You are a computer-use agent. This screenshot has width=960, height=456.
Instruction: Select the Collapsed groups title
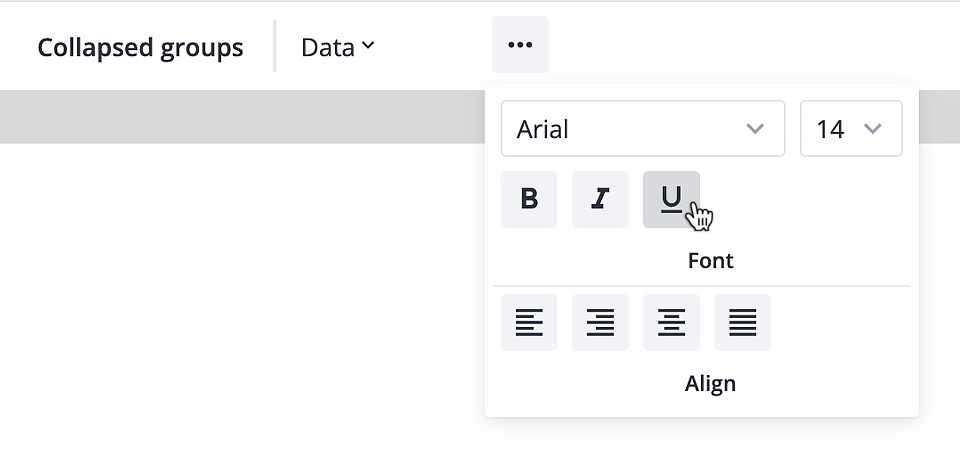coord(140,47)
